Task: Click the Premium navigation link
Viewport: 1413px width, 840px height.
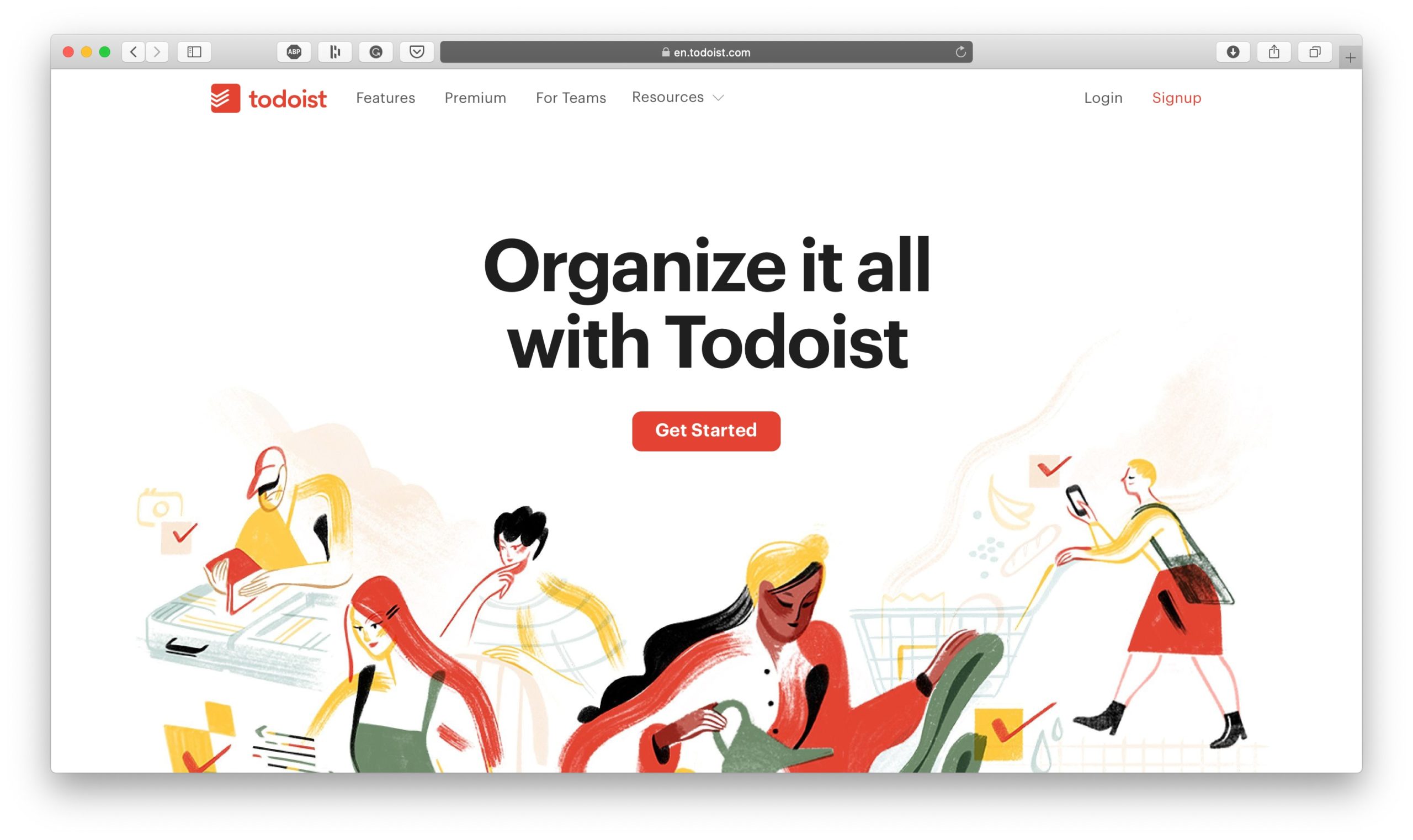Action: coord(475,97)
